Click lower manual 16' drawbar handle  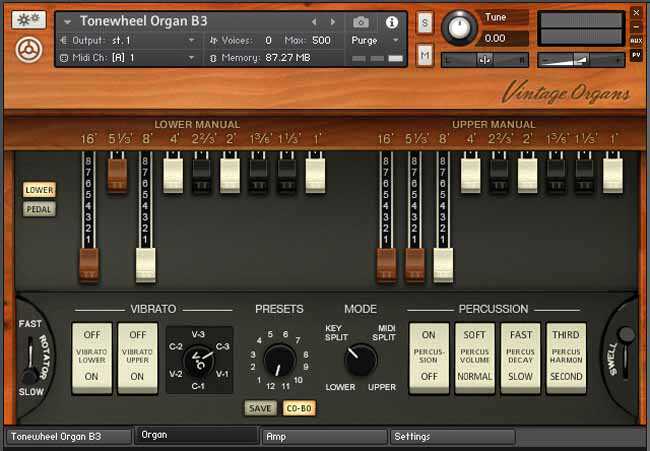pyautogui.click(x=89, y=265)
